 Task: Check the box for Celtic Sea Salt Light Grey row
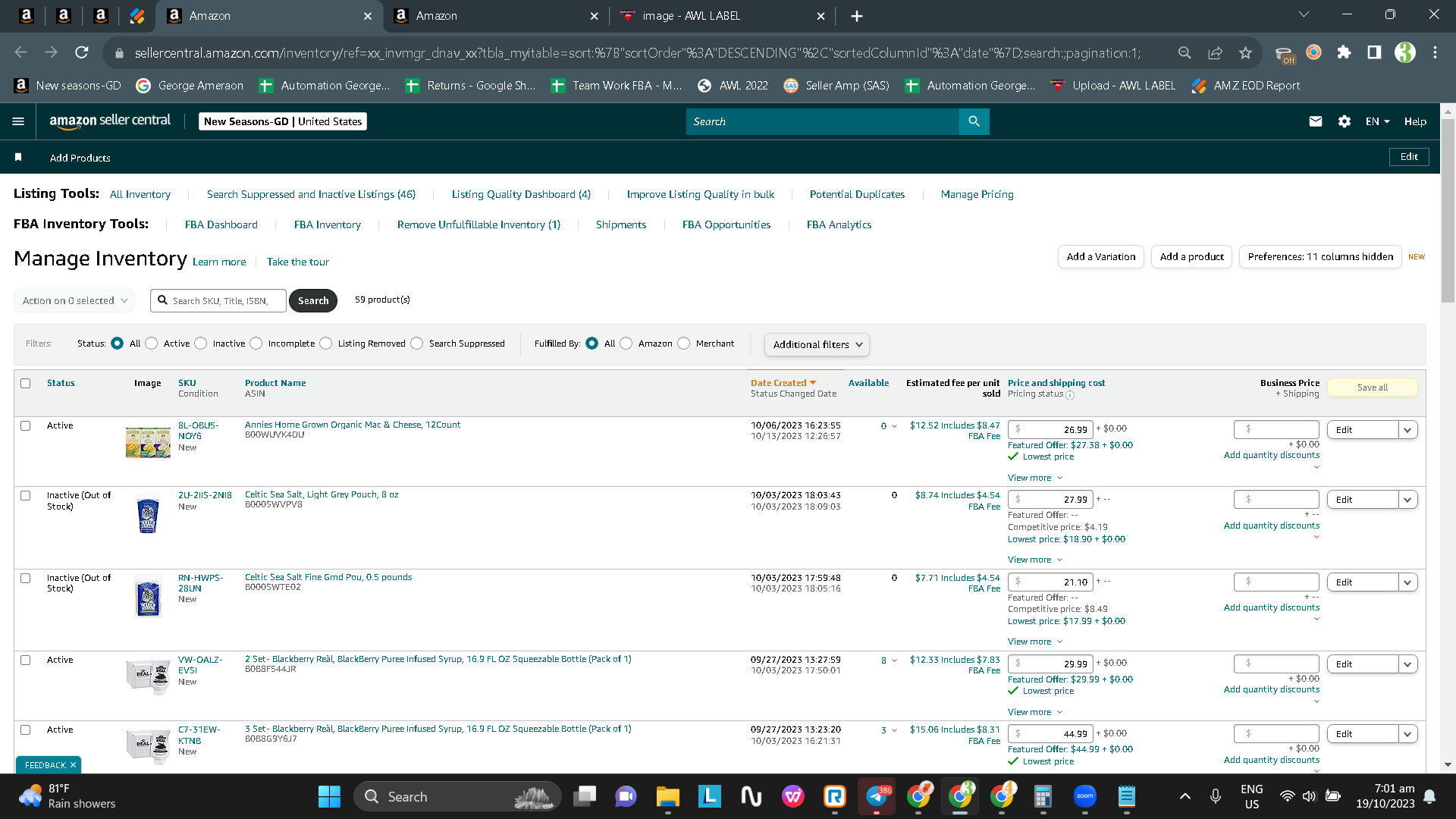click(26, 495)
